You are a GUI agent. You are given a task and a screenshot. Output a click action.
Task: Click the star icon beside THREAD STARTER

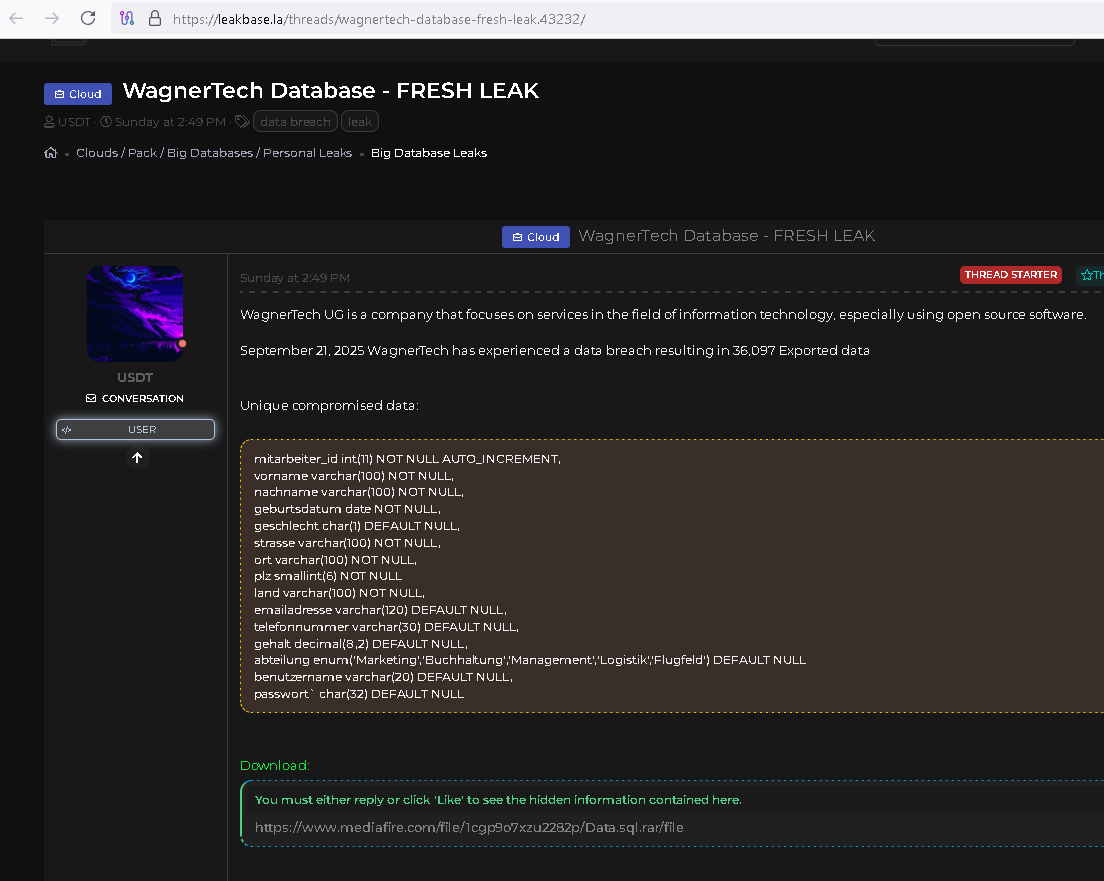(1088, 275)
